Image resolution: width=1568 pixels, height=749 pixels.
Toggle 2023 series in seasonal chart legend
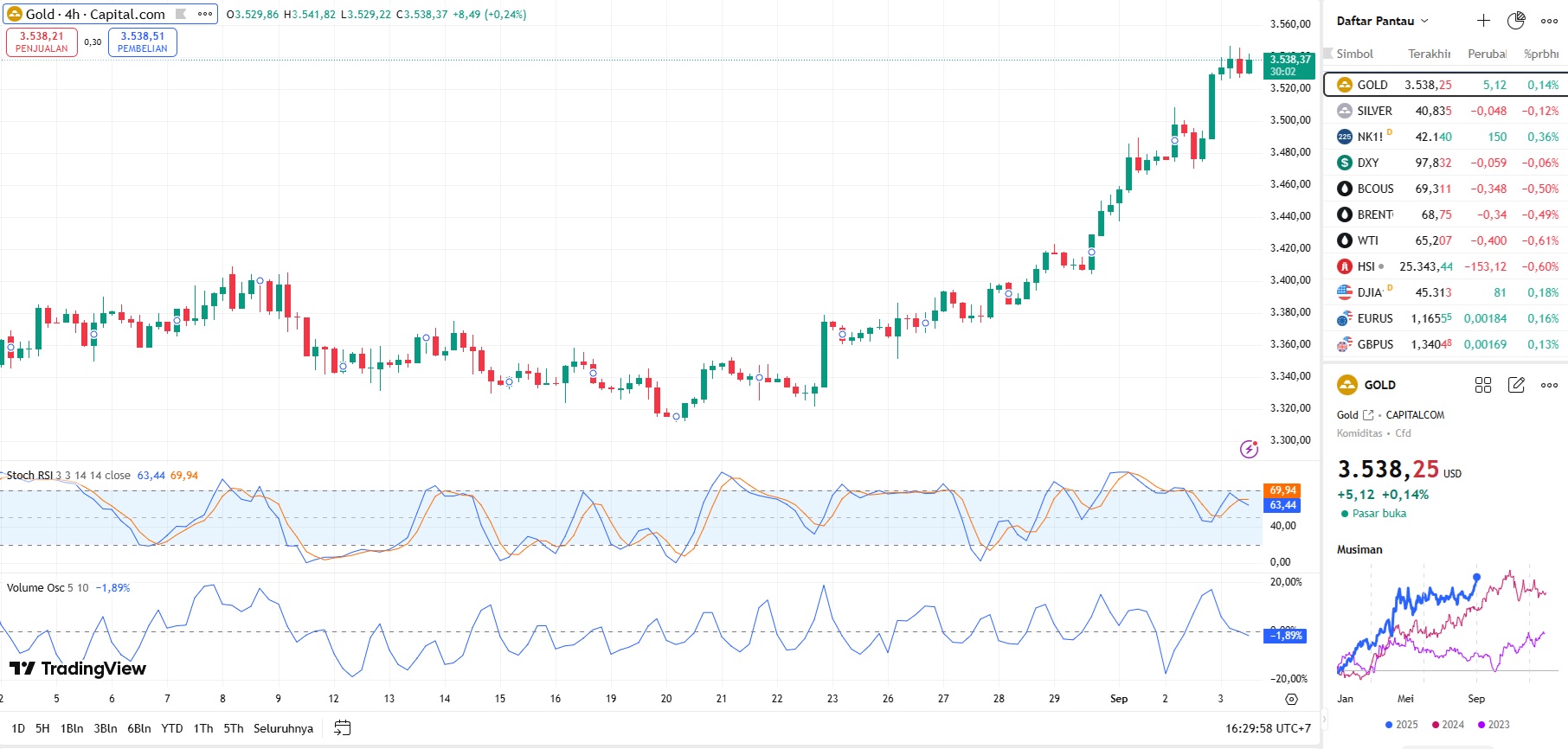(1494, 725)
